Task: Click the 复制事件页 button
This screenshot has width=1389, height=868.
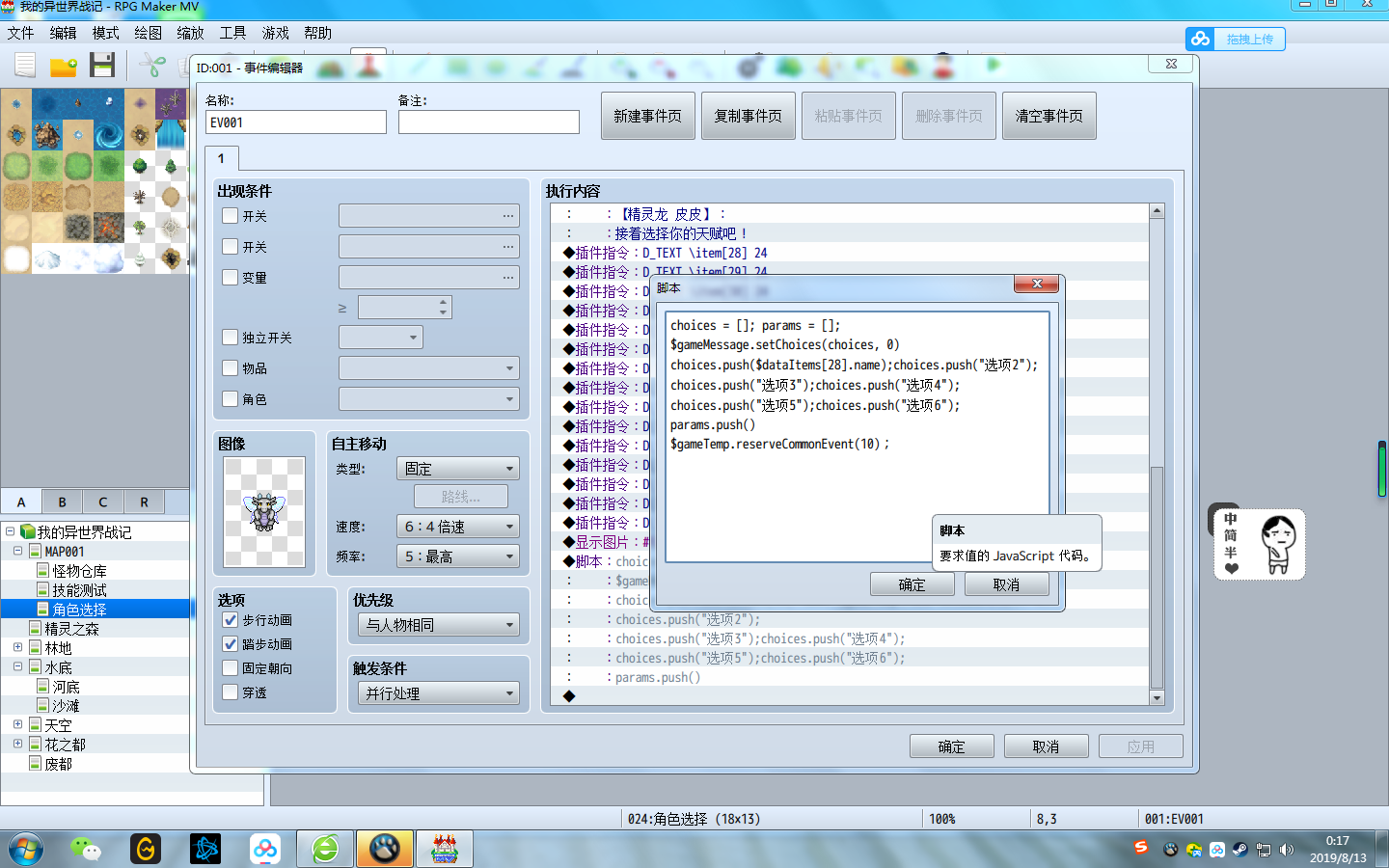Action: click(749, 116)
